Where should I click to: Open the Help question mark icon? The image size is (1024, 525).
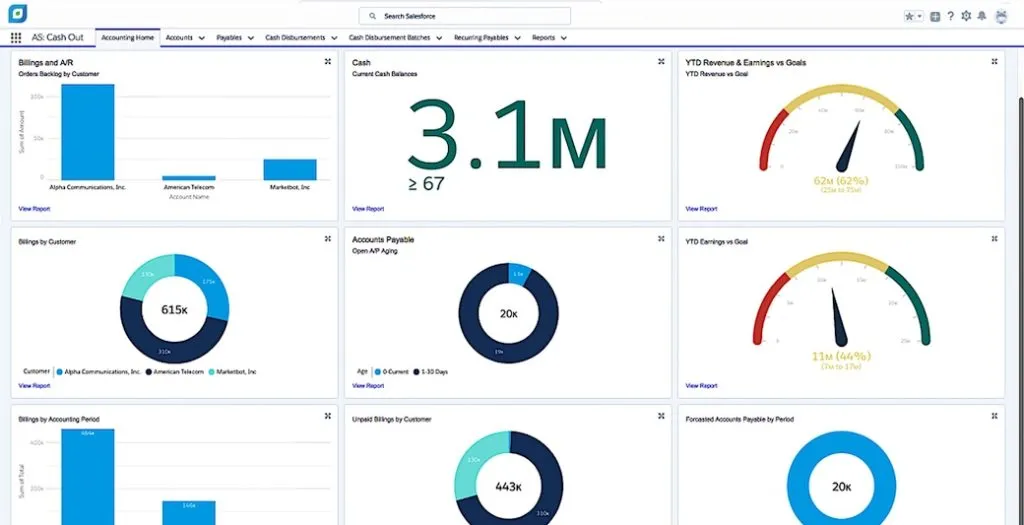[x=951, y=16]
